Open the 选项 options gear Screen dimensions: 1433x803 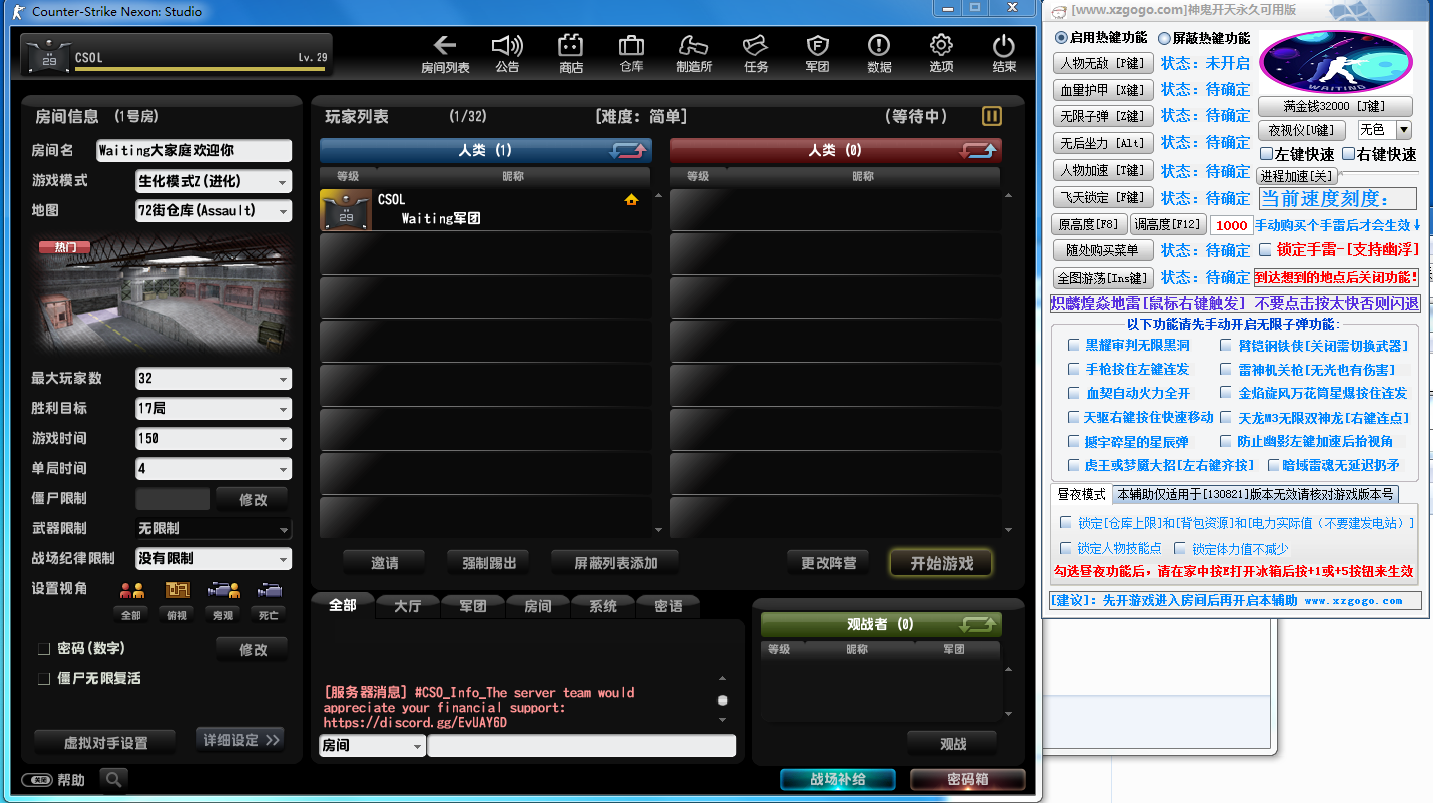(x=941, y=46)
